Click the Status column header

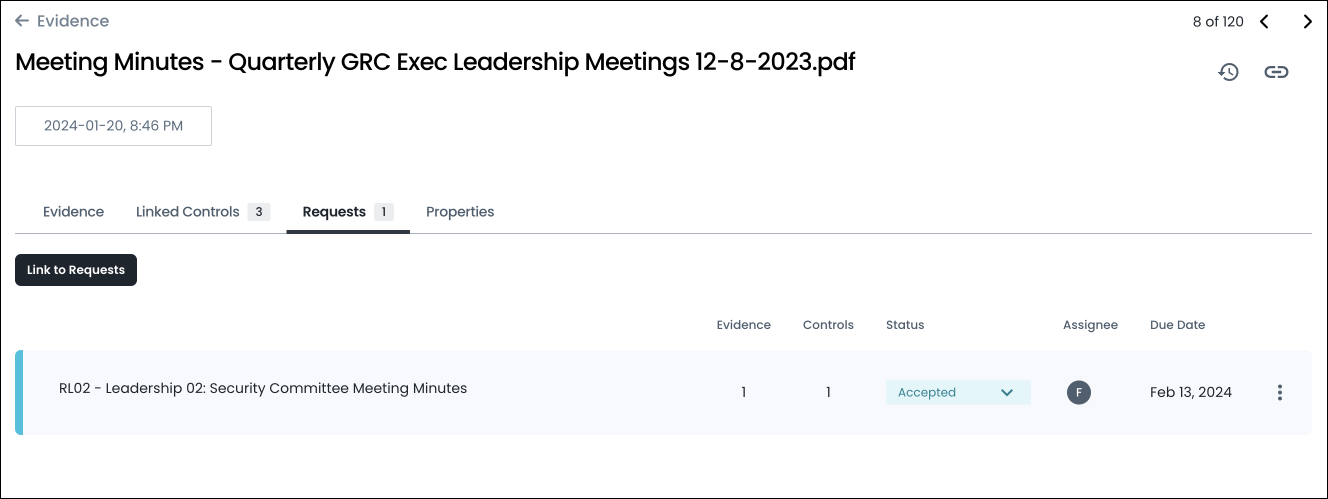click(x=905, y=325)
